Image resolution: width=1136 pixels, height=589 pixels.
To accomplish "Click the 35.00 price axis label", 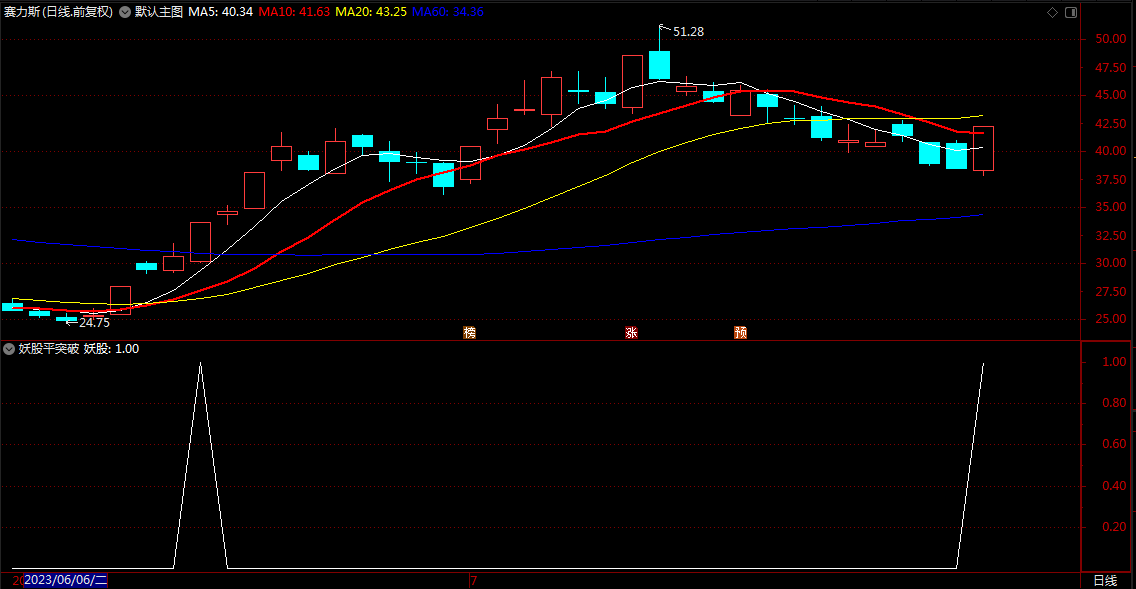I will [x=1111, y=207].
